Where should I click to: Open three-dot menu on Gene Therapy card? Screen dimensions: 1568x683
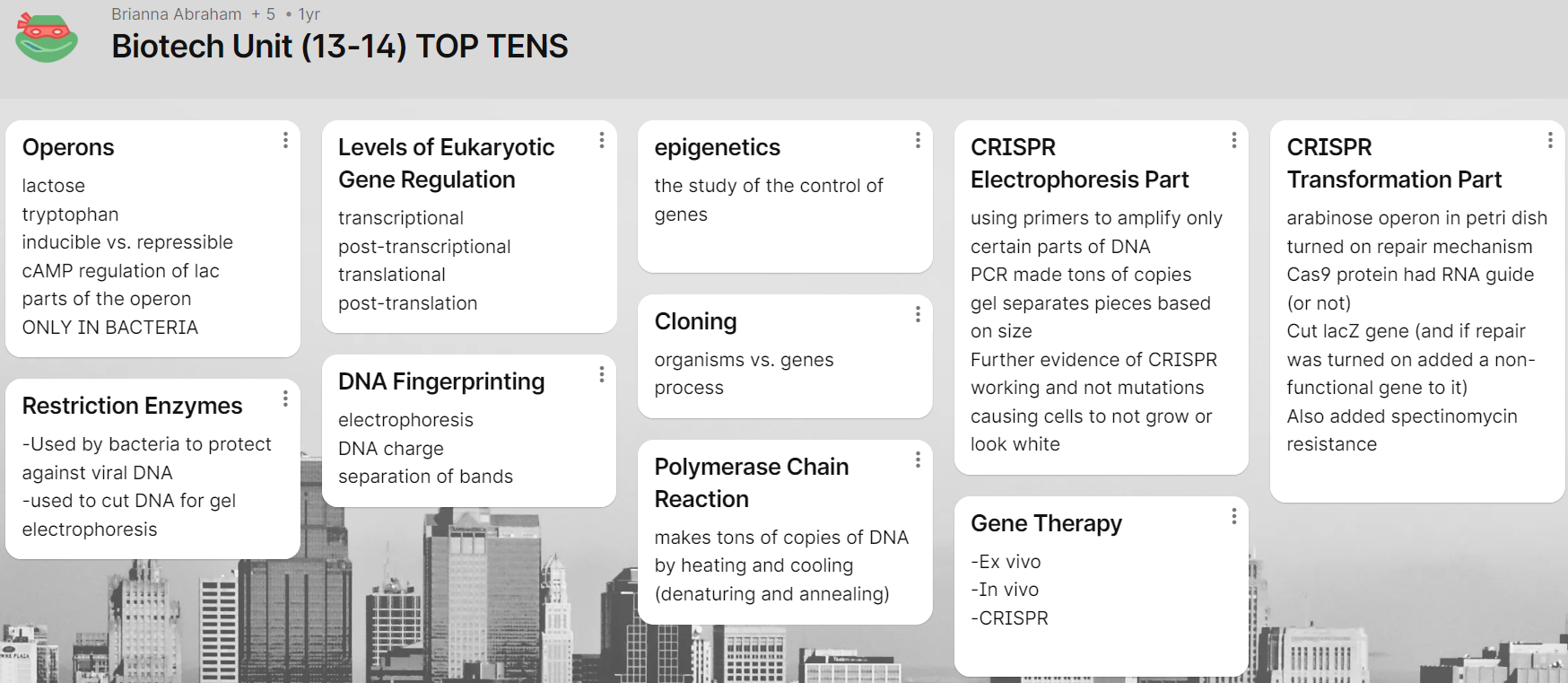click(x=1234, y=516)
